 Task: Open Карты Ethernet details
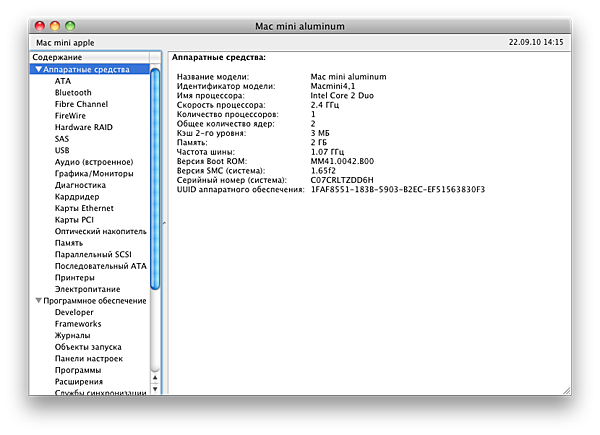click(84, 208)
